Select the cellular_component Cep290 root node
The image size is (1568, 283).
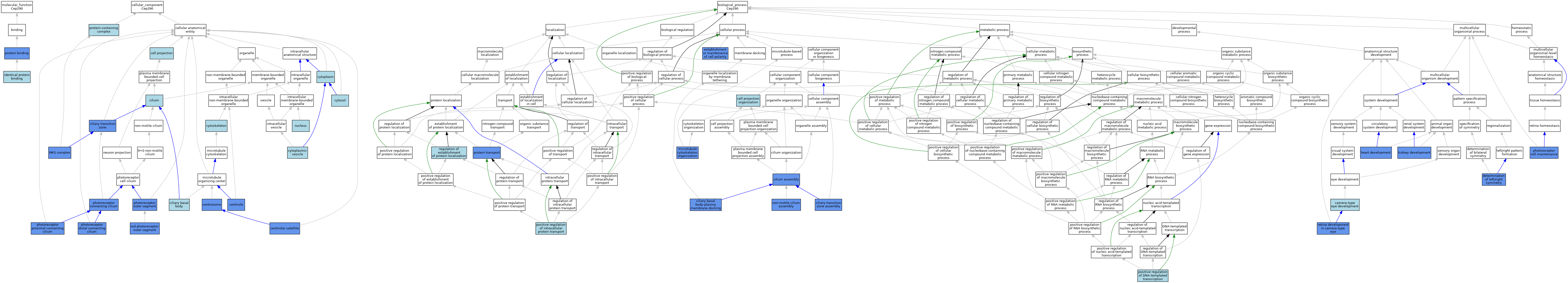[147, 7]
